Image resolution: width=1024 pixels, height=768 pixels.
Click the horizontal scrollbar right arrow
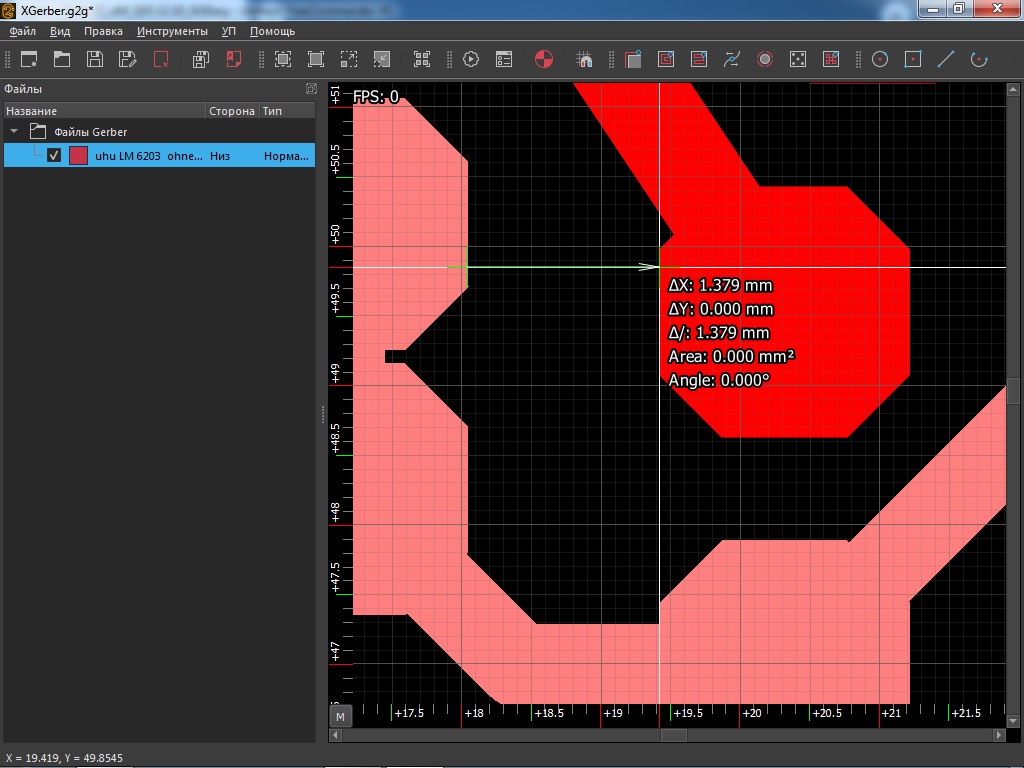click(999, 735)
